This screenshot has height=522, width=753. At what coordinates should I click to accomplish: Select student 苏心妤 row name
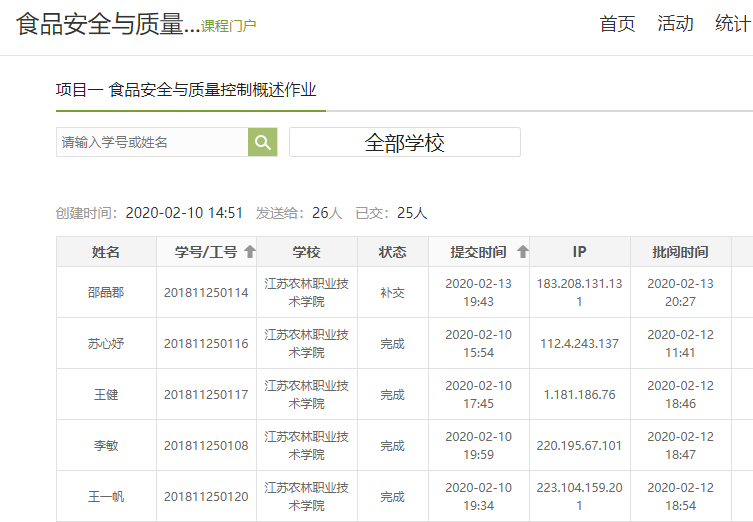pyautogui.click(x=106, y=343)
